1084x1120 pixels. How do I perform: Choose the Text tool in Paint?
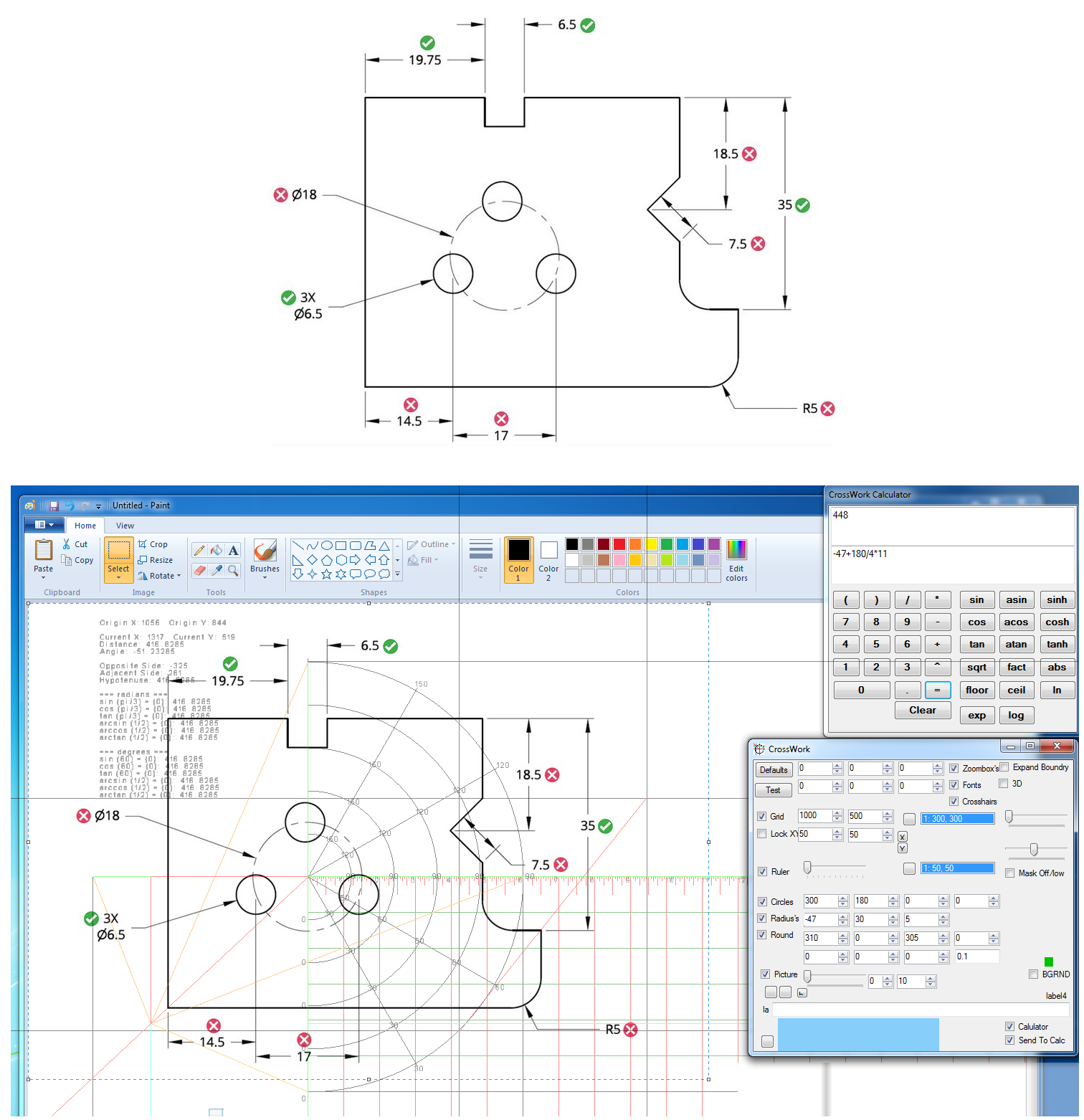click(233, 551)
